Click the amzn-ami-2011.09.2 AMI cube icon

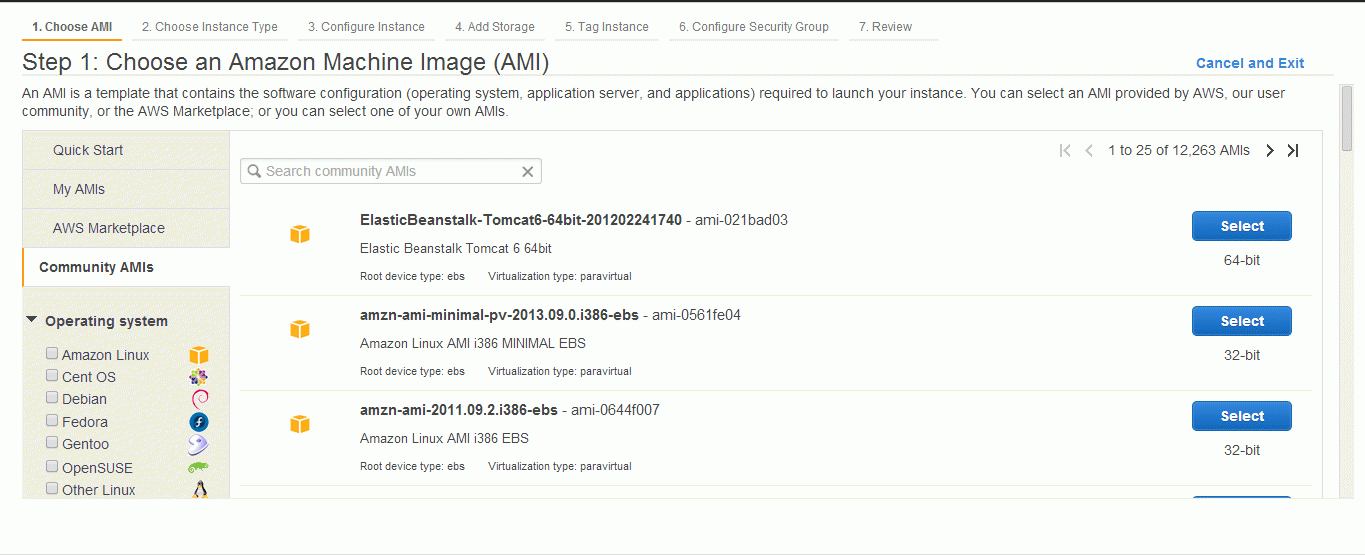(x=300, y=424)
